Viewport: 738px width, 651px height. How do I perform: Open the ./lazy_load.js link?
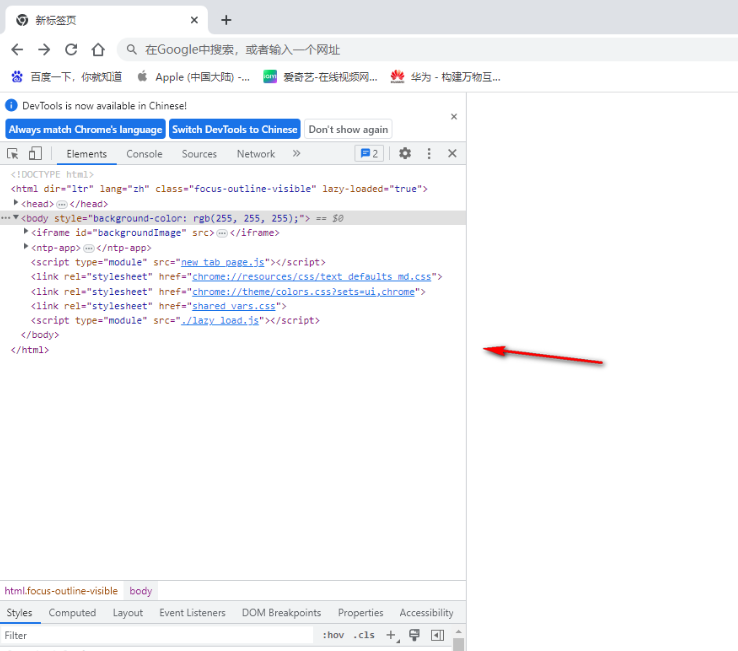220,321
